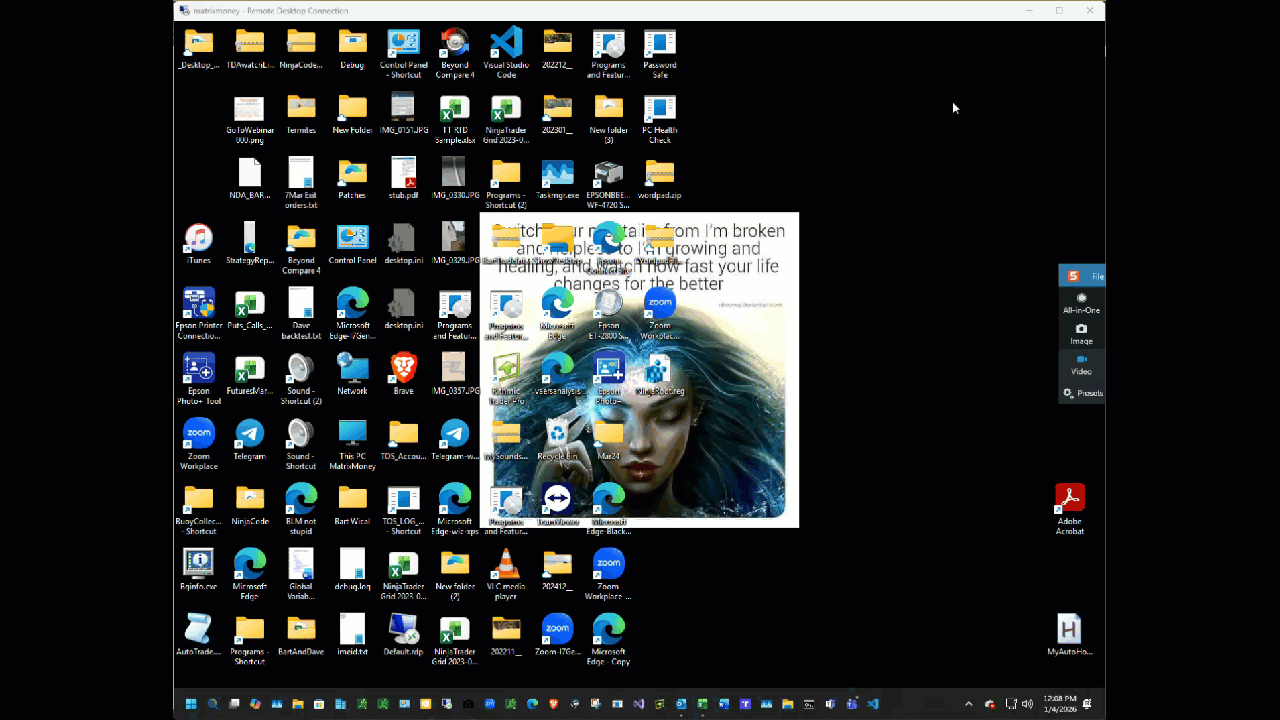Open the Recycle Bin

coord(557,434)
